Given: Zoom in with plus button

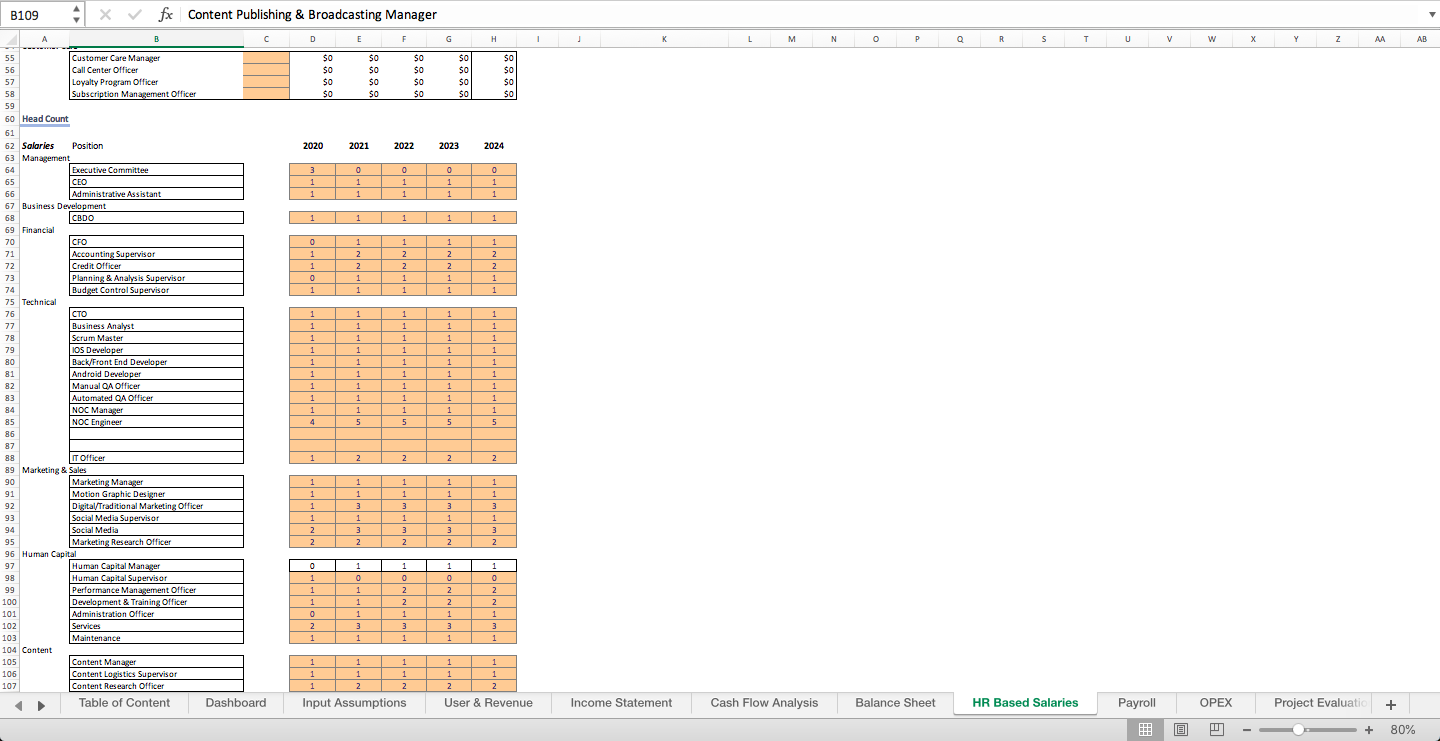Looking at the screenshot, I should pos(1369,730).
